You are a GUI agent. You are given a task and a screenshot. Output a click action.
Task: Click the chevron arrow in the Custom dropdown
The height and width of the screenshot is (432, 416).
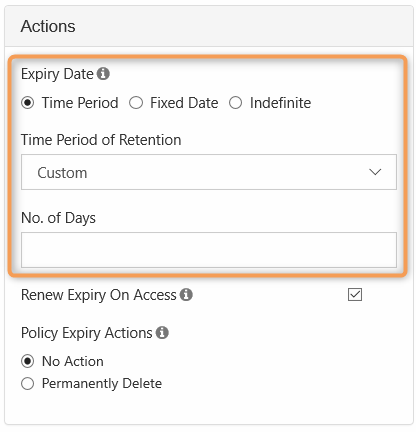pos(375,172)
